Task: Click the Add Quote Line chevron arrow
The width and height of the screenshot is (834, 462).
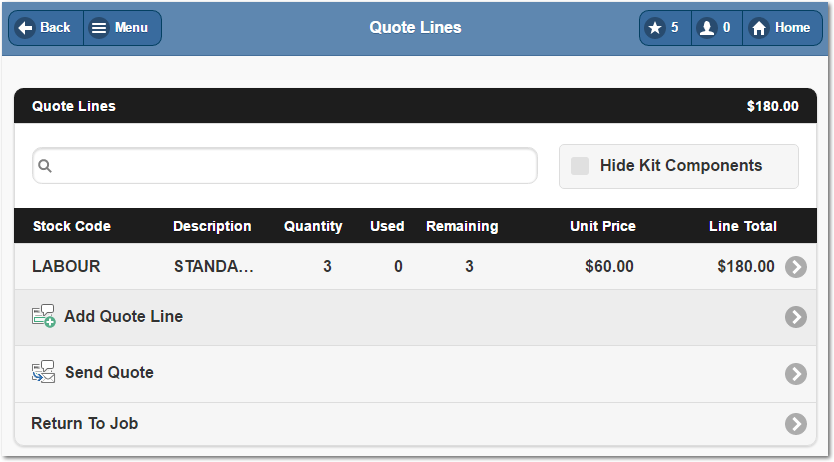Action: point(796,317)
